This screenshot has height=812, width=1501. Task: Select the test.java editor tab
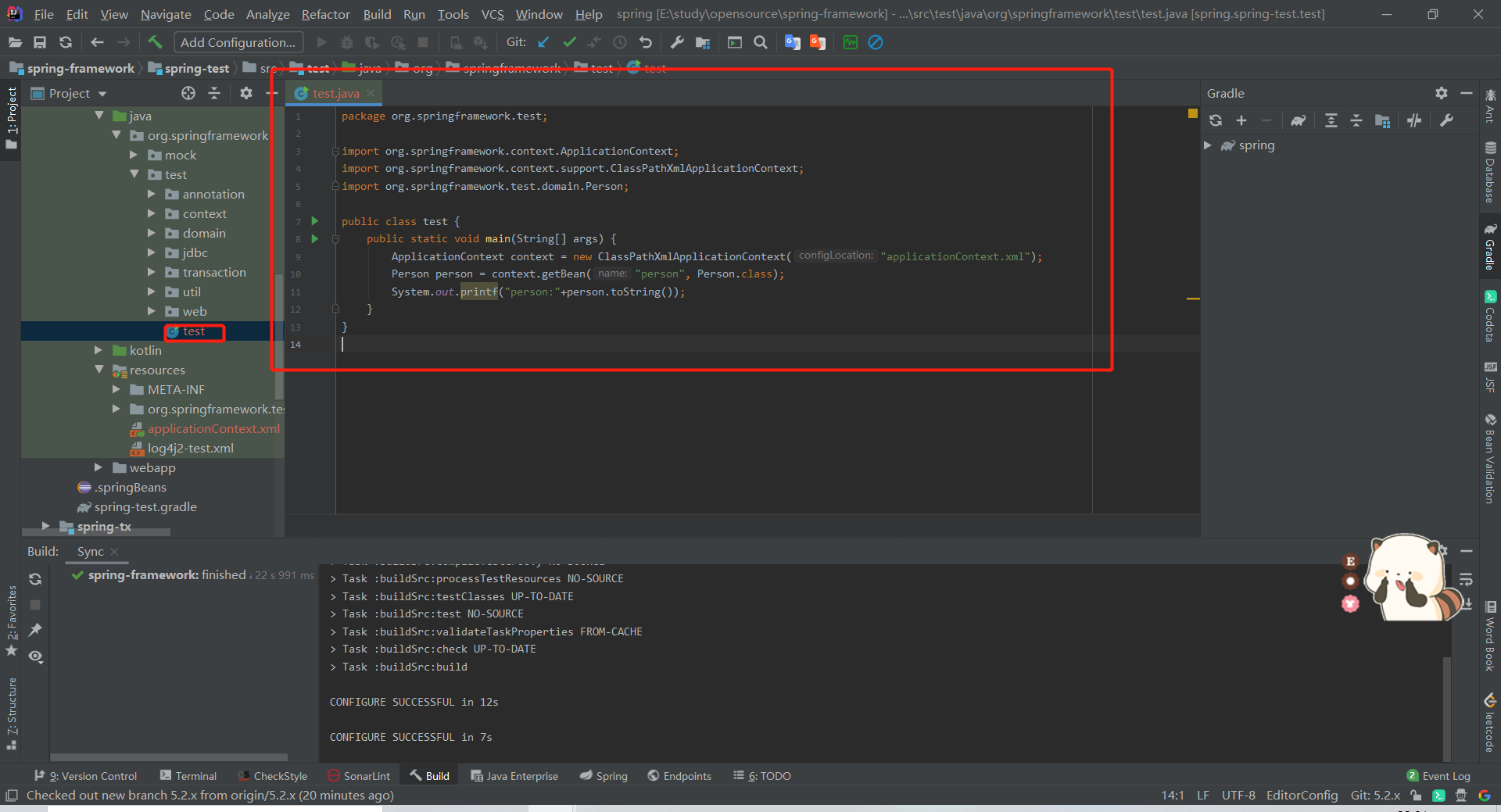[335, 93]
